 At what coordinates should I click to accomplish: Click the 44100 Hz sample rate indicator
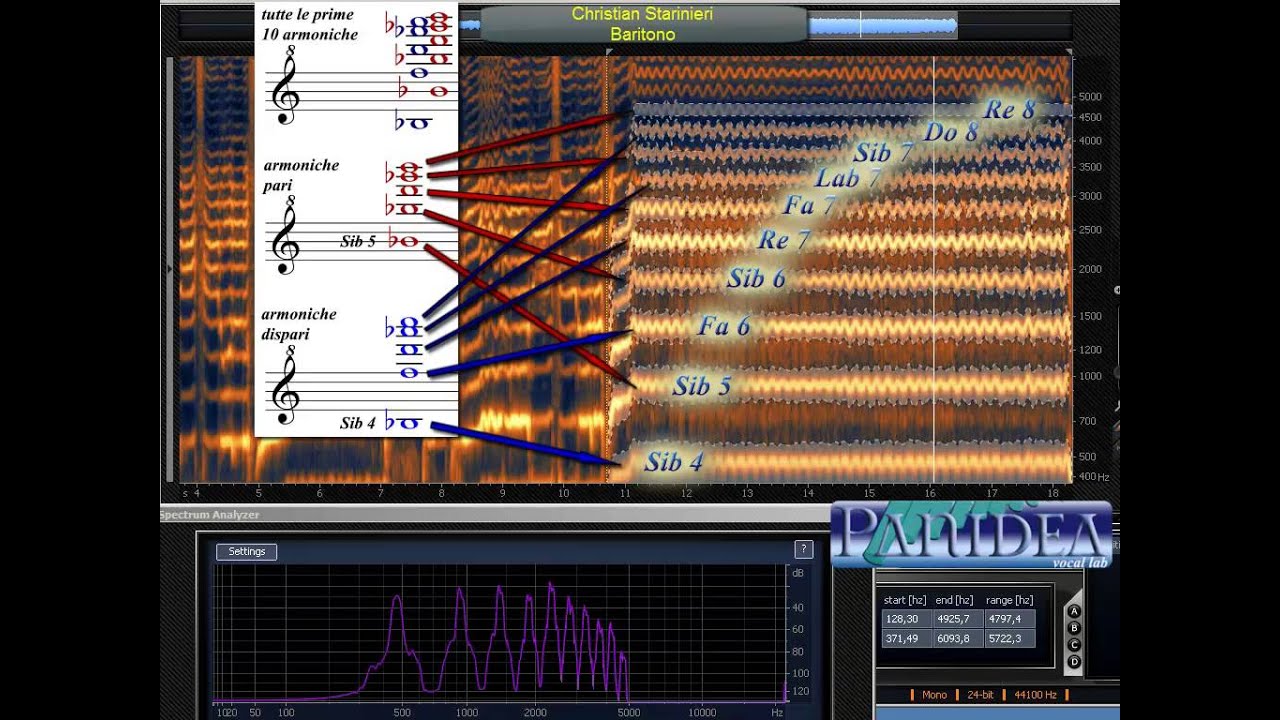pos(1033,694)
